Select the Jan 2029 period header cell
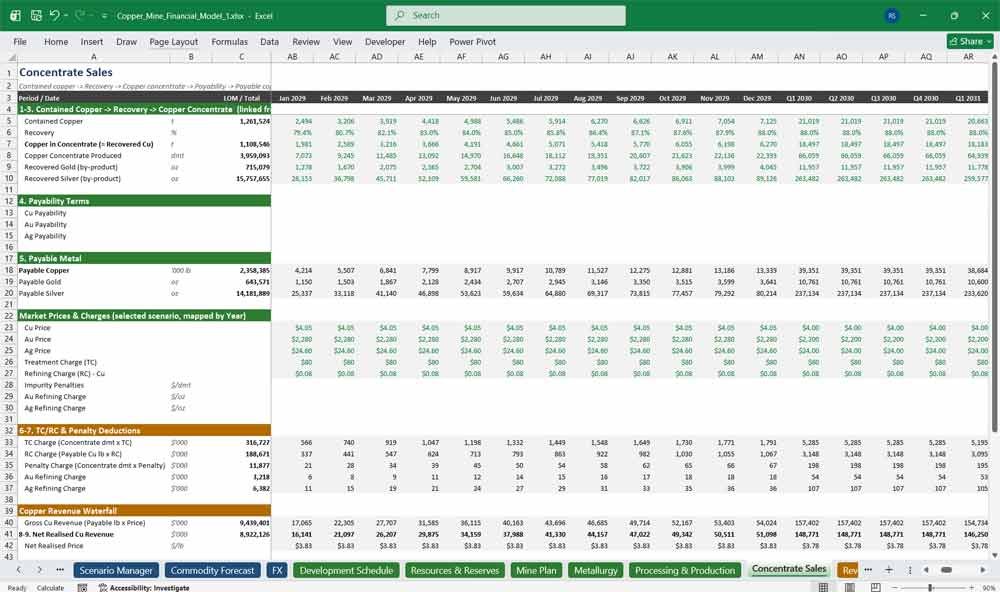 [x=292, y=98]
